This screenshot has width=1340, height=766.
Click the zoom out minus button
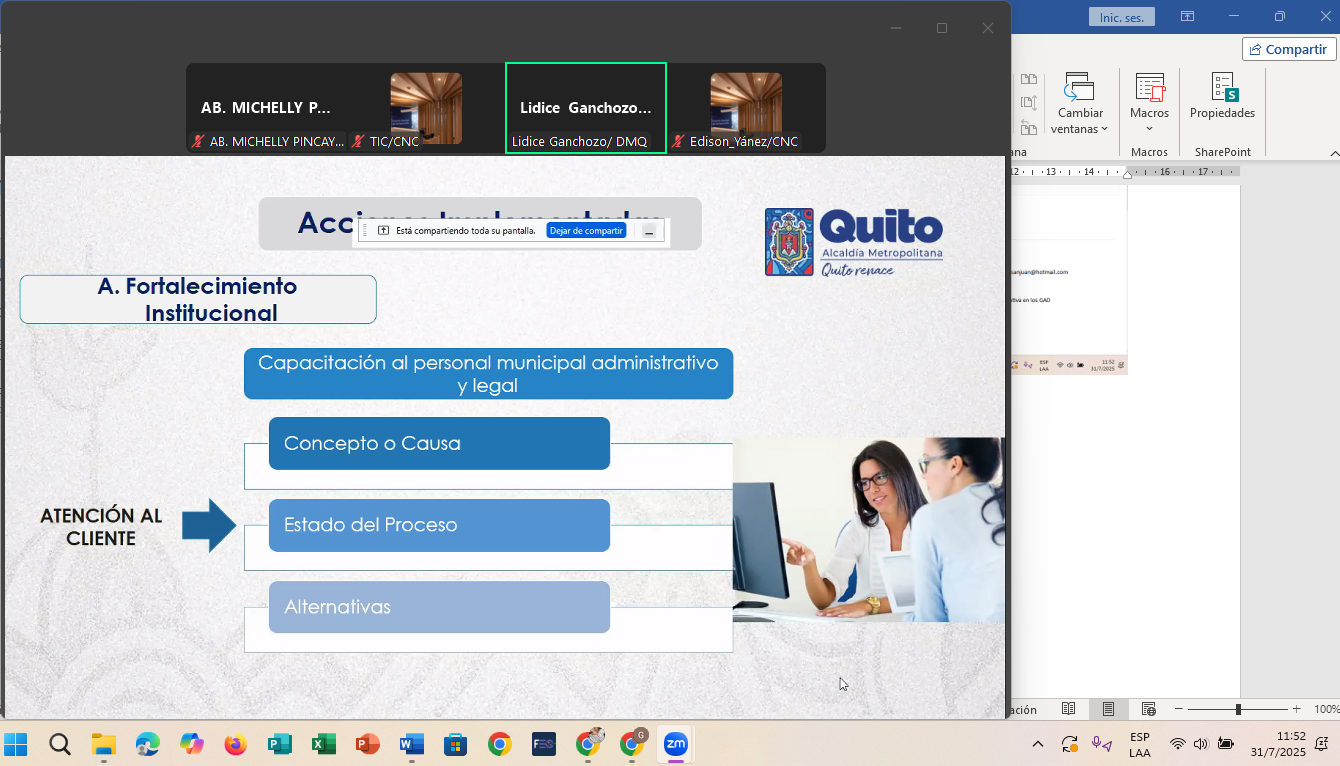click(1180, 709)
